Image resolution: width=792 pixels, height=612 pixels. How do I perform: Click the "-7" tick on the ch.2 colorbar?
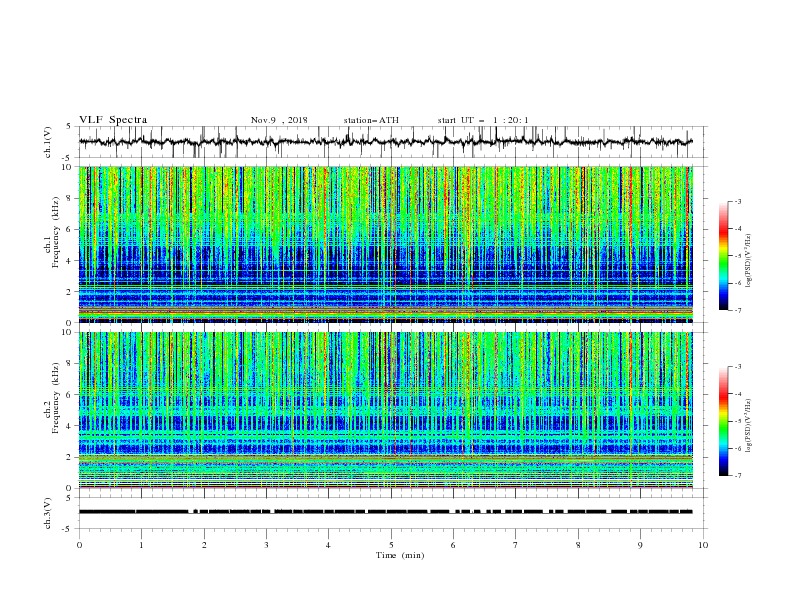[x=737, y=476]
